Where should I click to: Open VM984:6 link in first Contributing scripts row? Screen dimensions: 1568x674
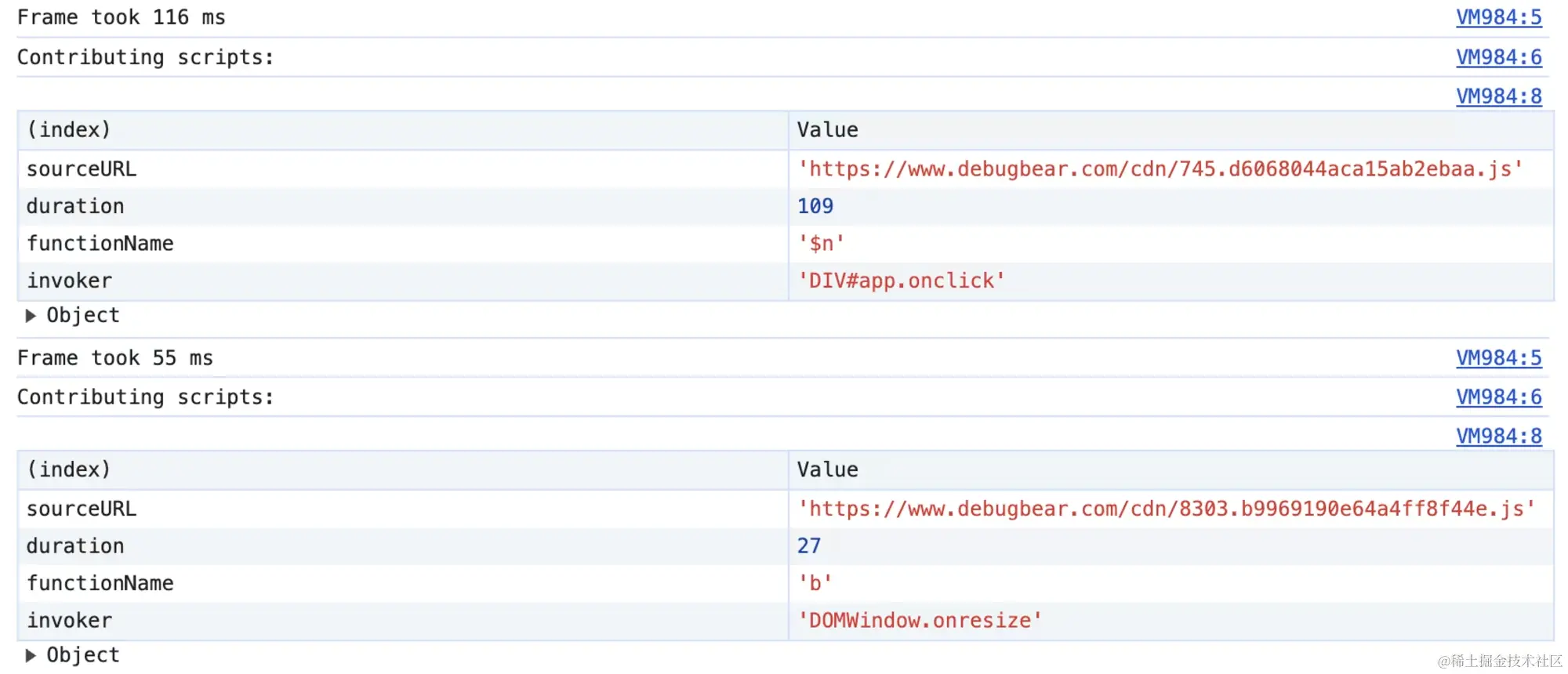1498,57
